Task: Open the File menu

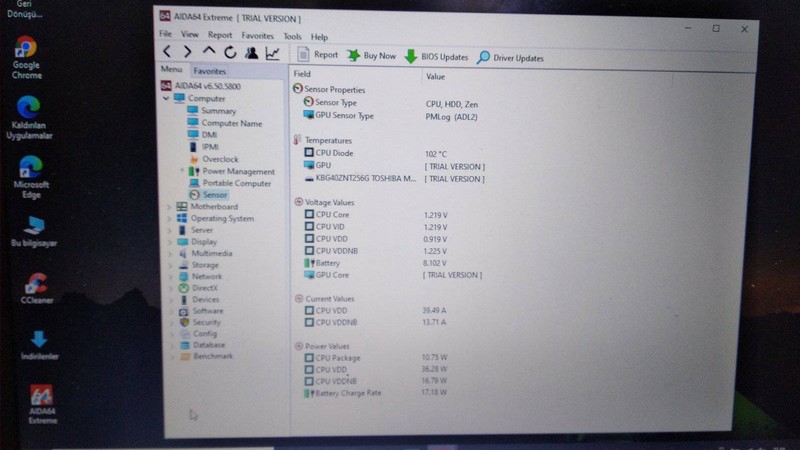Action: [165, 34]
